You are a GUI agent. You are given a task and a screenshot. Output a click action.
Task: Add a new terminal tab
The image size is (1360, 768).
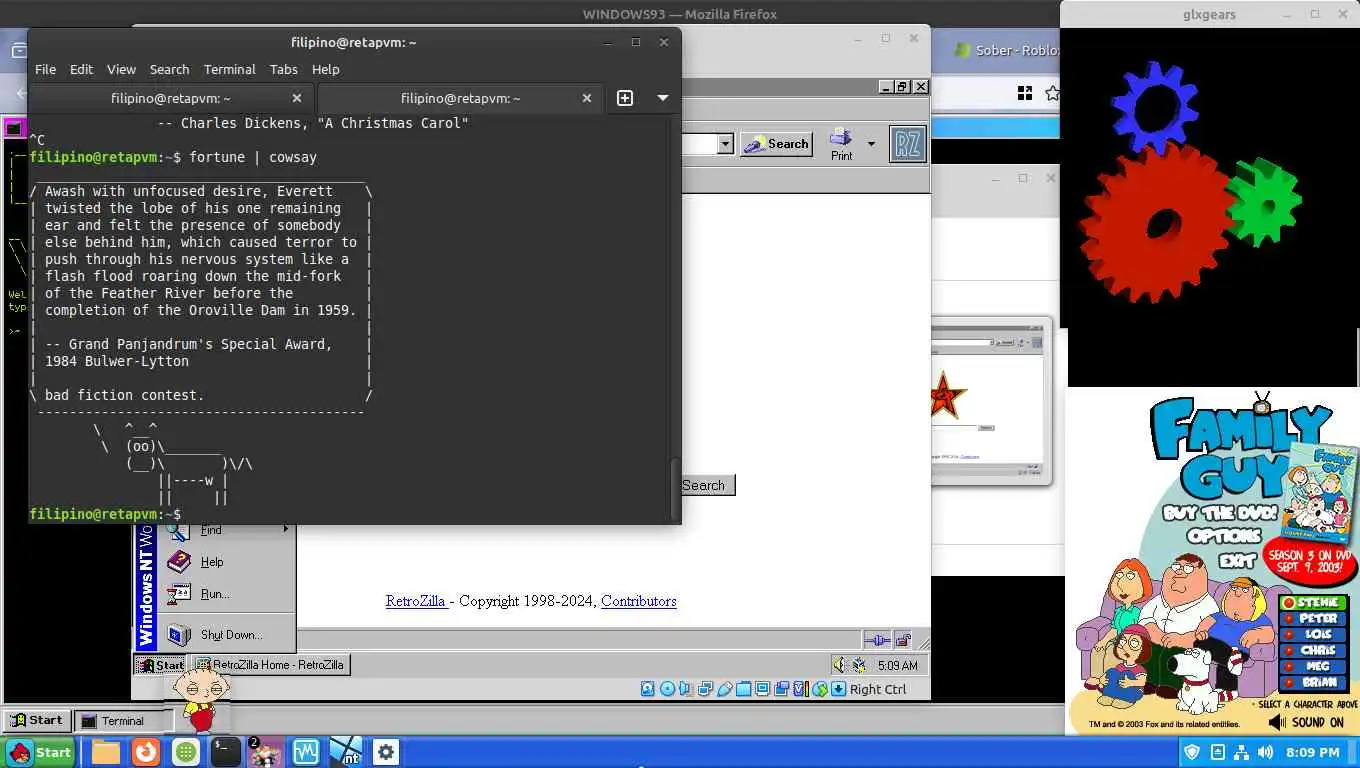[x=625, y=98]
